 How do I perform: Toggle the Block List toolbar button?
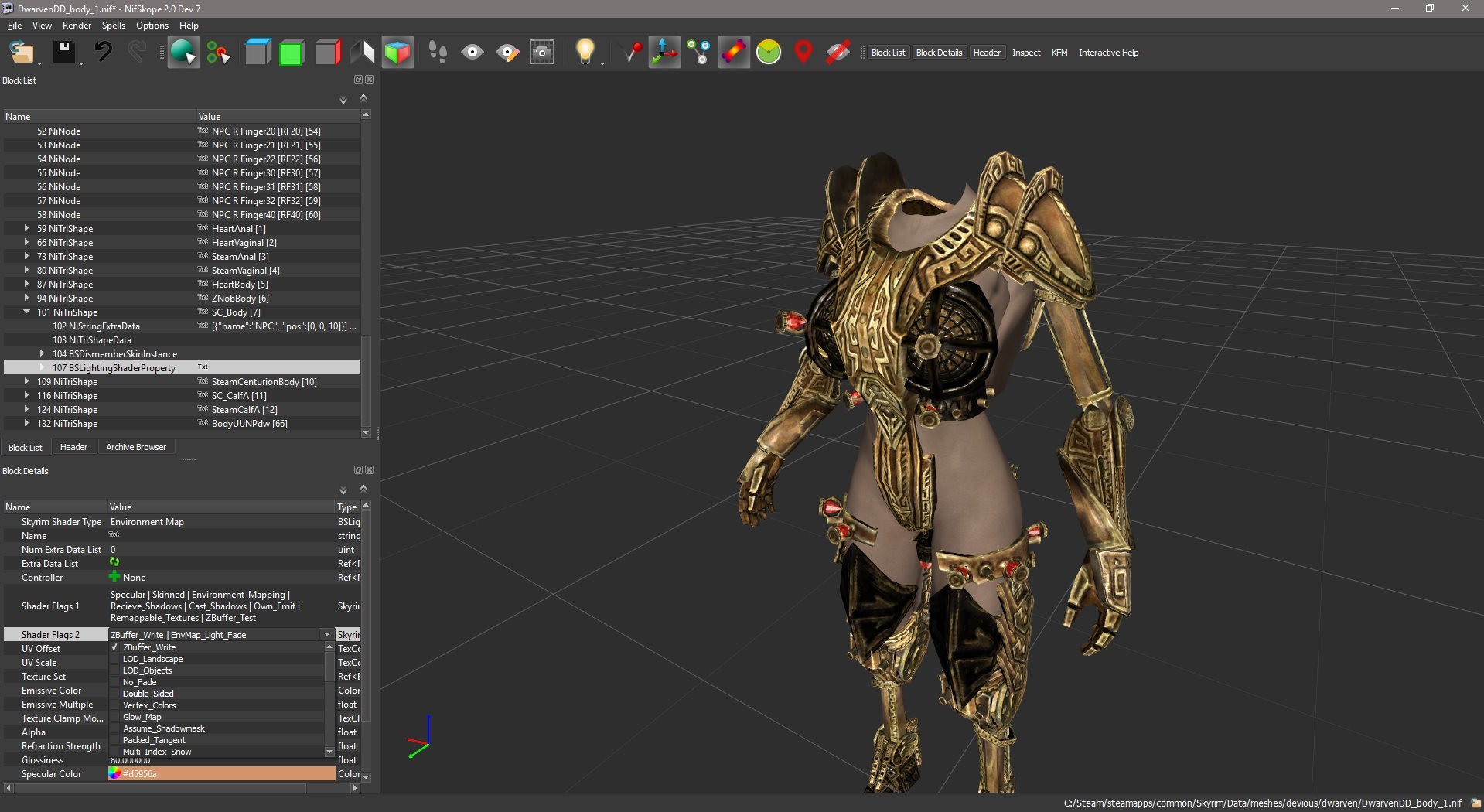pyautogui.click(x=888, y=53)
